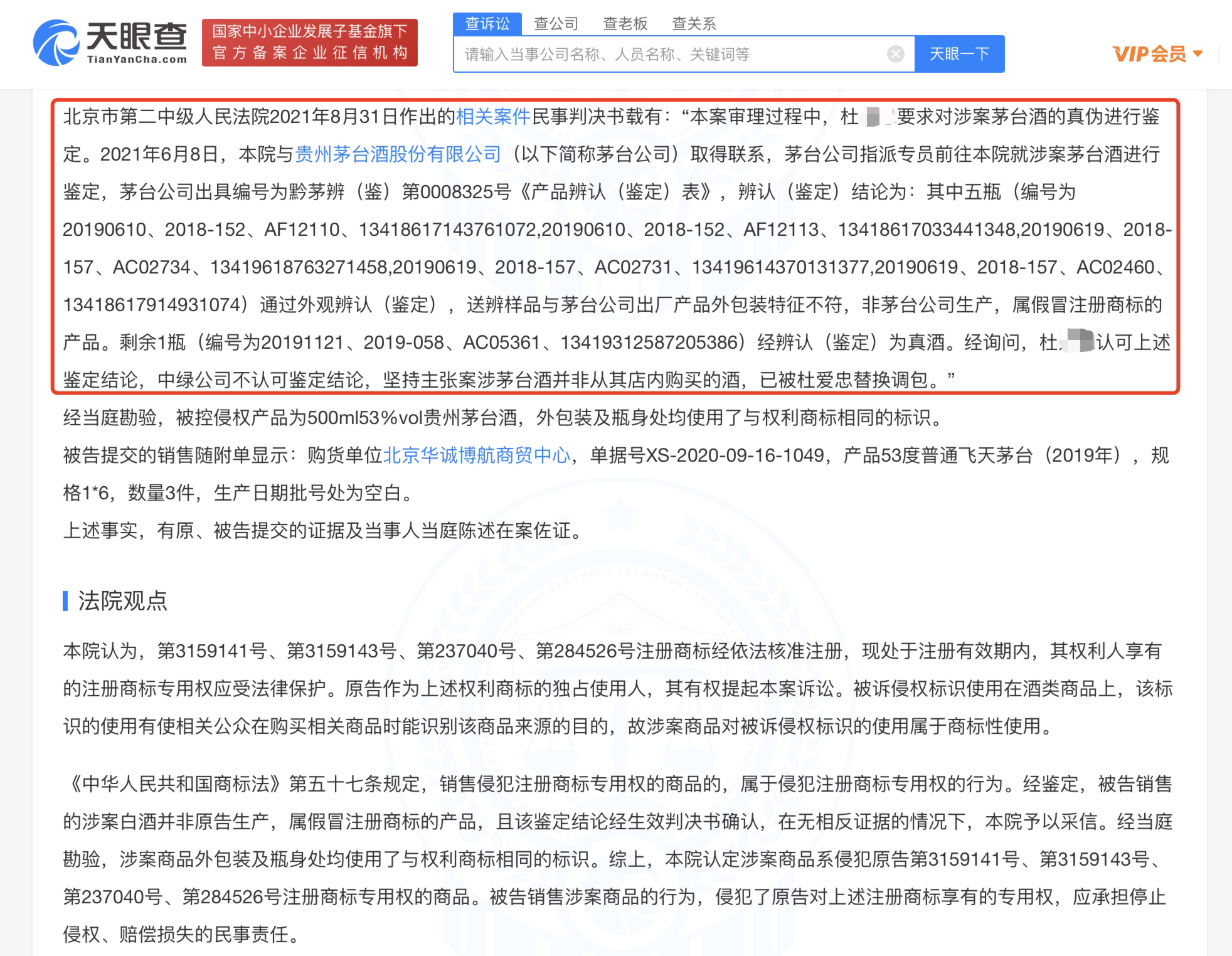Clear the search box using the X icon
Image resolution: width=1232 pixels, height=956 pixels.
pyautogui.click(x=895, y=54)
